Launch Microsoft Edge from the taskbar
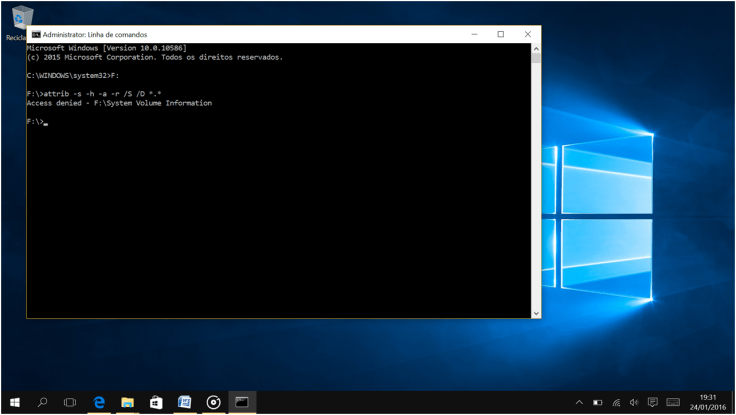Viewport: 736px width, 415px height. coord(99,402)
